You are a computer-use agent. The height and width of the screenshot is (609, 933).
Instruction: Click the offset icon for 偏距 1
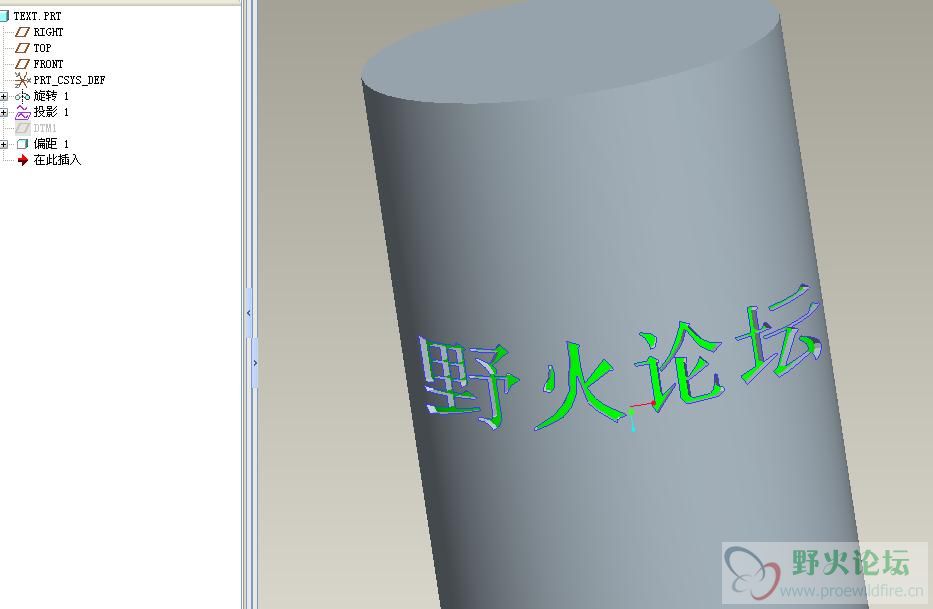pos(23,144)
